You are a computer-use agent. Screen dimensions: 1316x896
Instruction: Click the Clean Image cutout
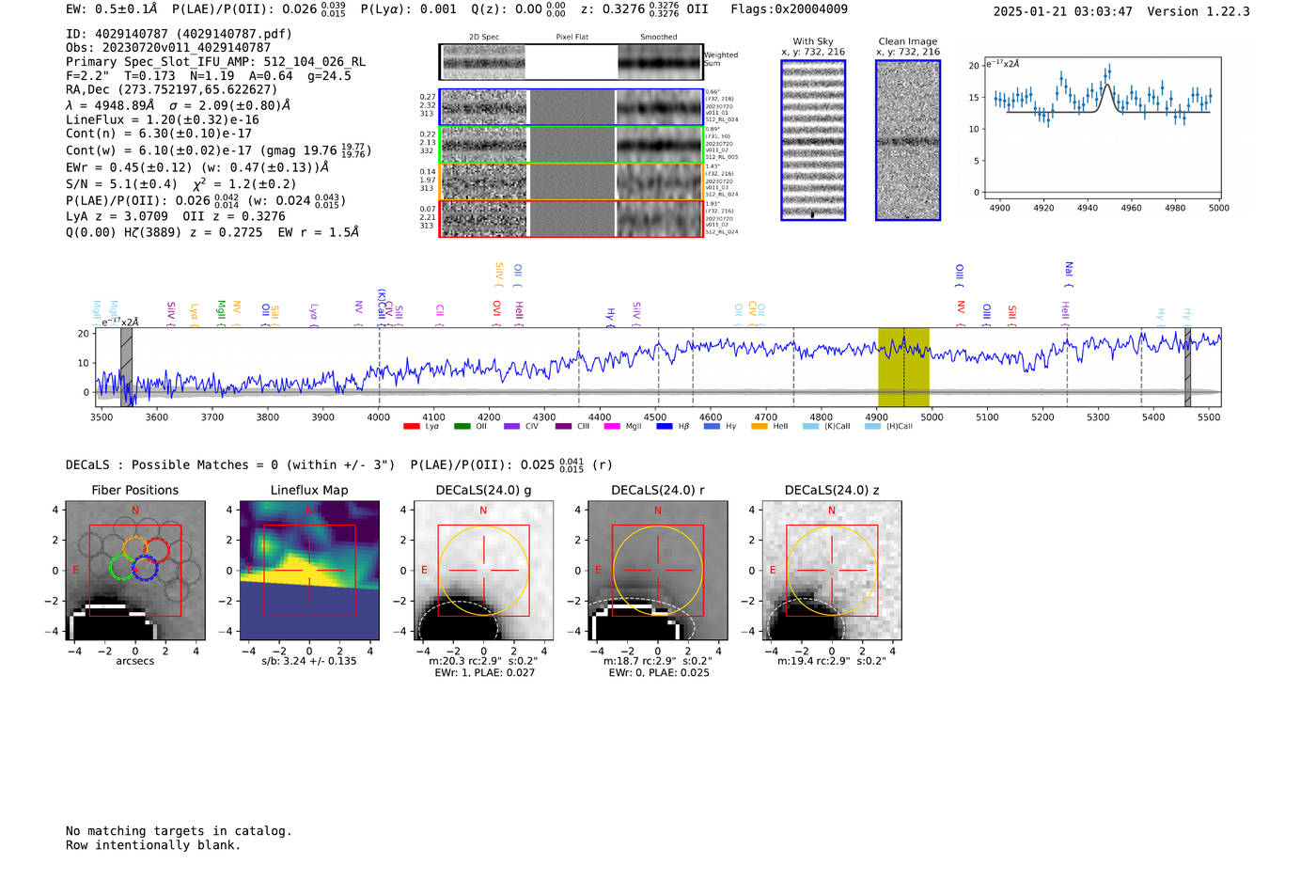pyautogui.click(x=907, y=140)
